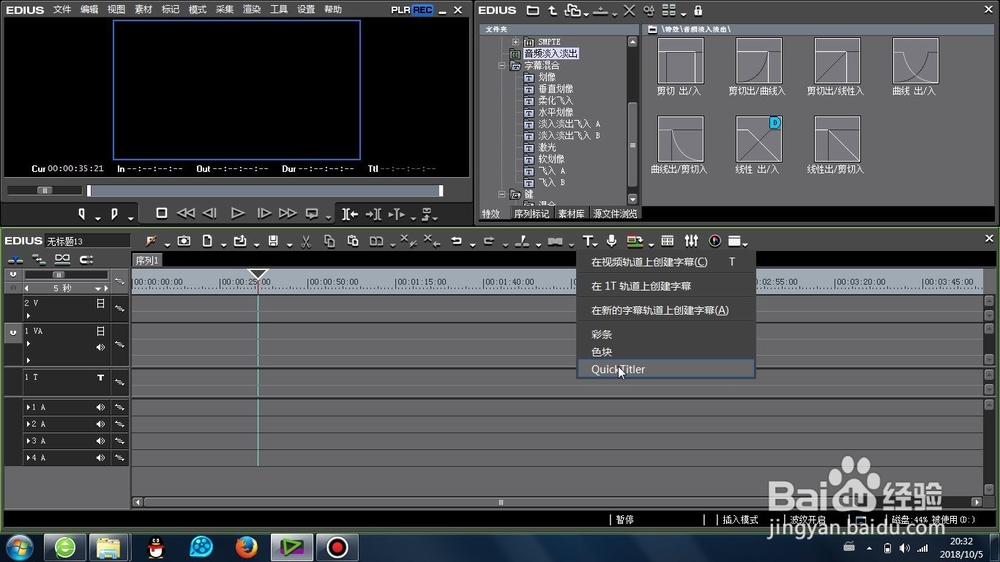Select 'Create title on video track' menu entry
The height and width of the screenshot is (562, 1000).
click(666, 262)
